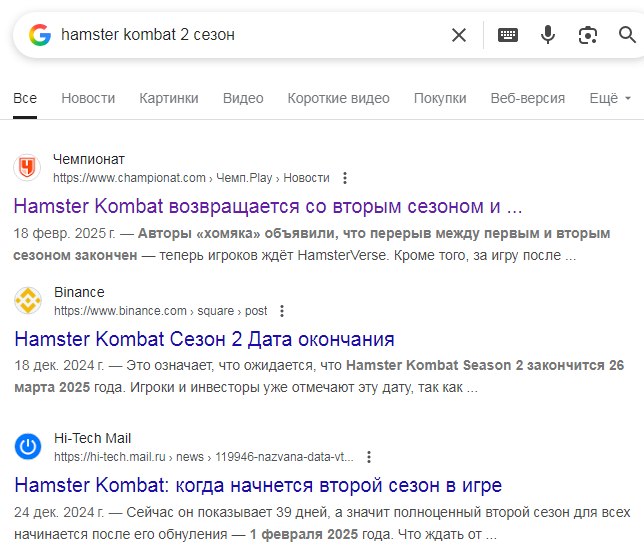Image resolution: width=644 pixels, height=545 pixels.
Task: Submit search with magnifying glass icon
Action: click(x=627, y=35)
